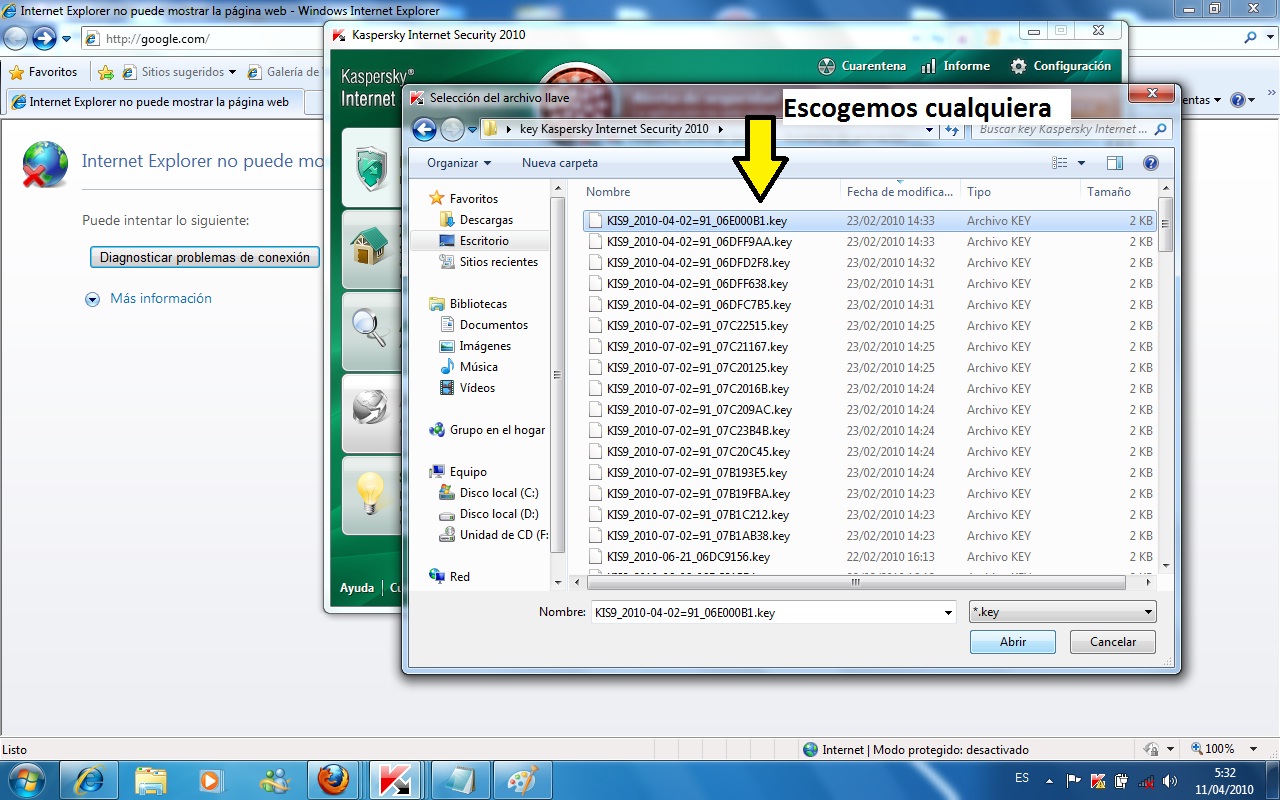Click the back arrow in the file dialog
This screenshot has width=1280, height=800.
pyautogui.click(x=424, y=129)
